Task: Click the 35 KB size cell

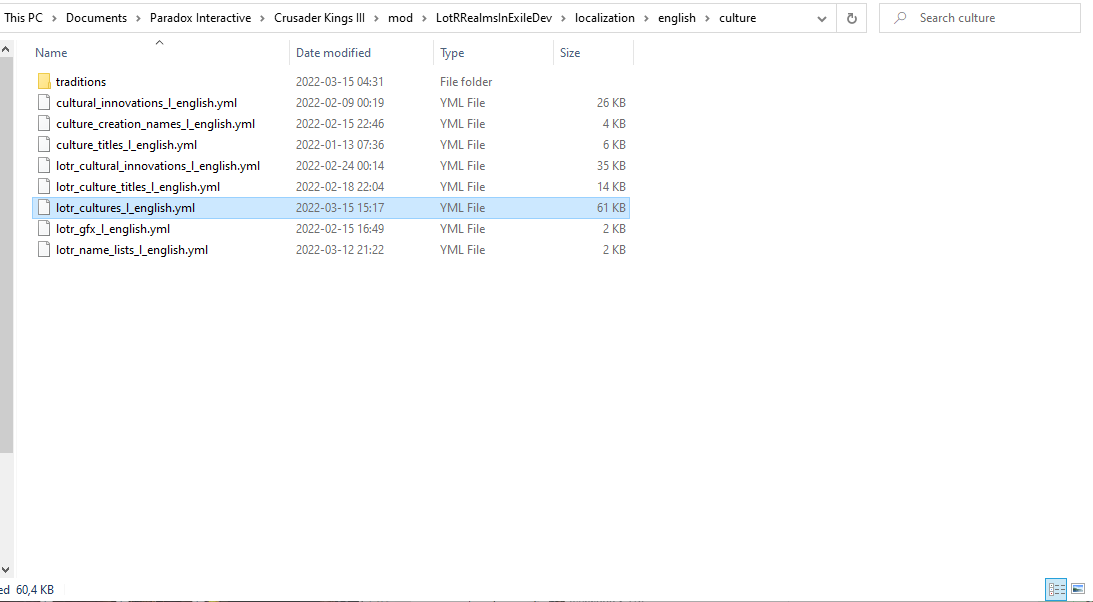Action: click(611, 166)
